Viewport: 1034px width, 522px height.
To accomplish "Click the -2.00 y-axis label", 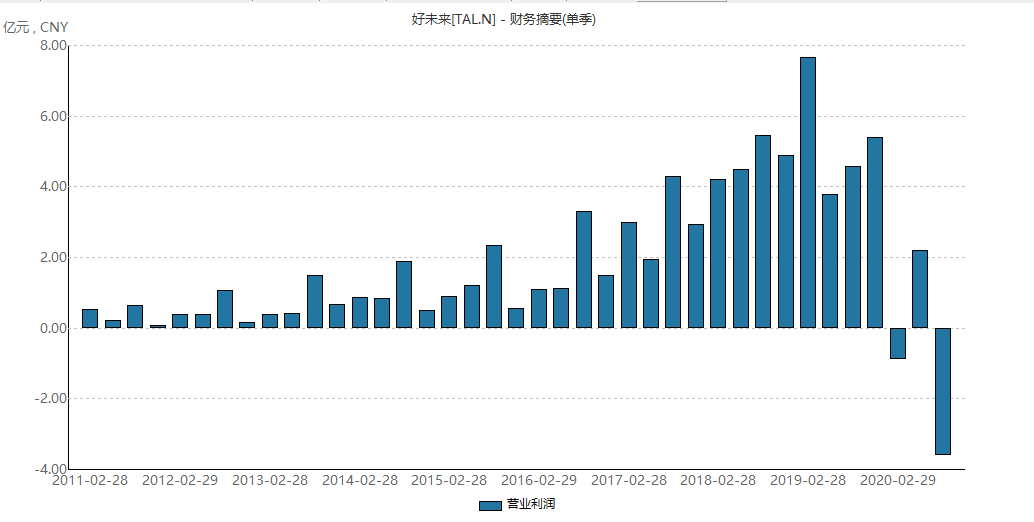I will pyautogui.click(x=52, y=398).
